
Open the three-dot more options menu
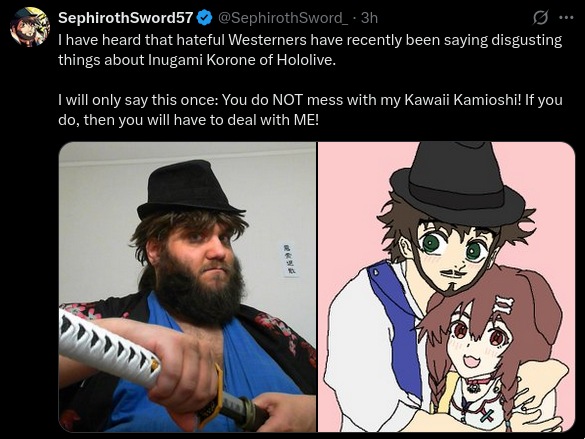566,17
